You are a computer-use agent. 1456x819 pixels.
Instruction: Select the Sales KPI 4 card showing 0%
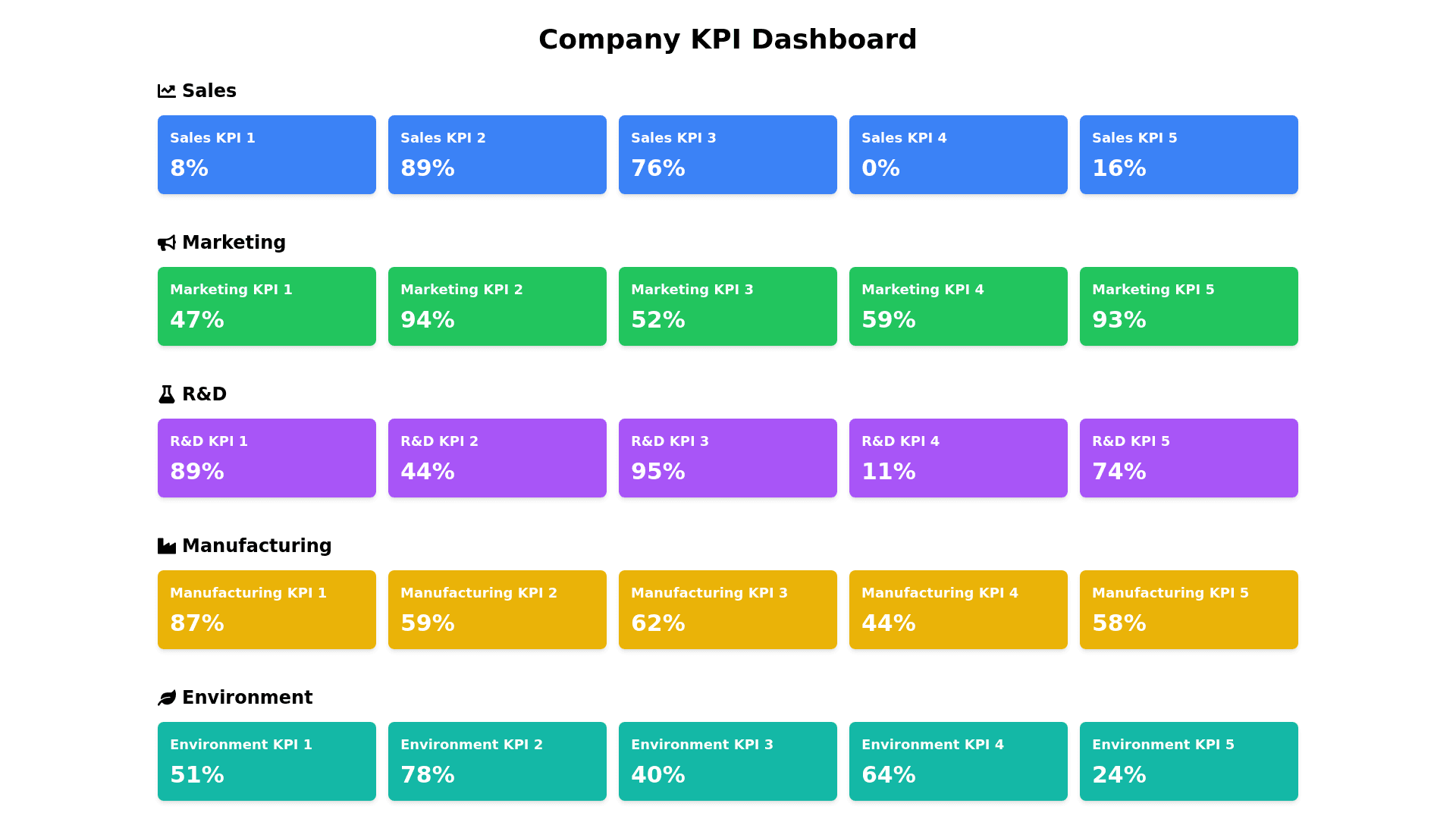click(x=958, y=155)
